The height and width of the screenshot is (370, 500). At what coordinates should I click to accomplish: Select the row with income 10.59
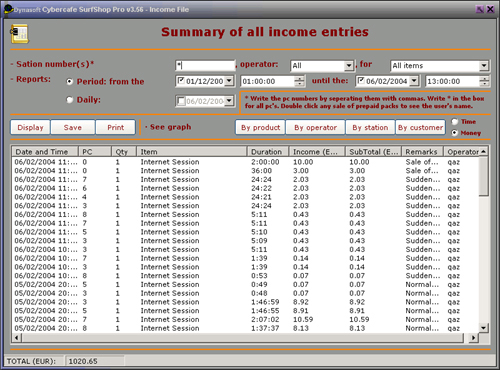pyautogui.click(x=245, y=319)
